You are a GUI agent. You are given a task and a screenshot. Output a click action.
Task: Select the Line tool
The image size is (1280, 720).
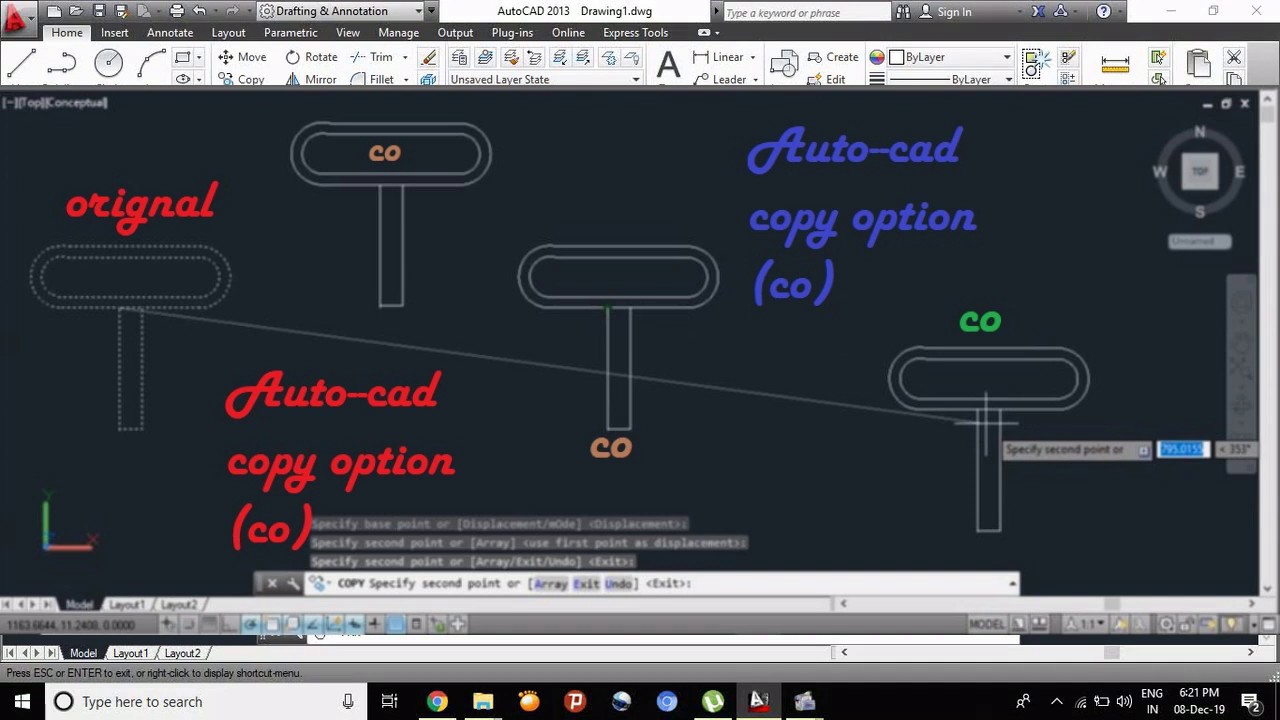[x=21, y=64]
